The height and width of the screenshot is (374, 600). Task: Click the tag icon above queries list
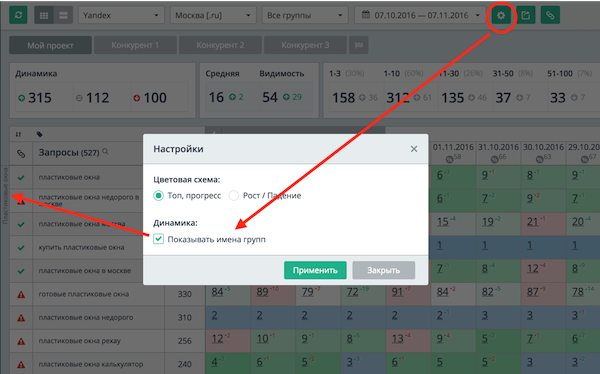coord(39,134)
